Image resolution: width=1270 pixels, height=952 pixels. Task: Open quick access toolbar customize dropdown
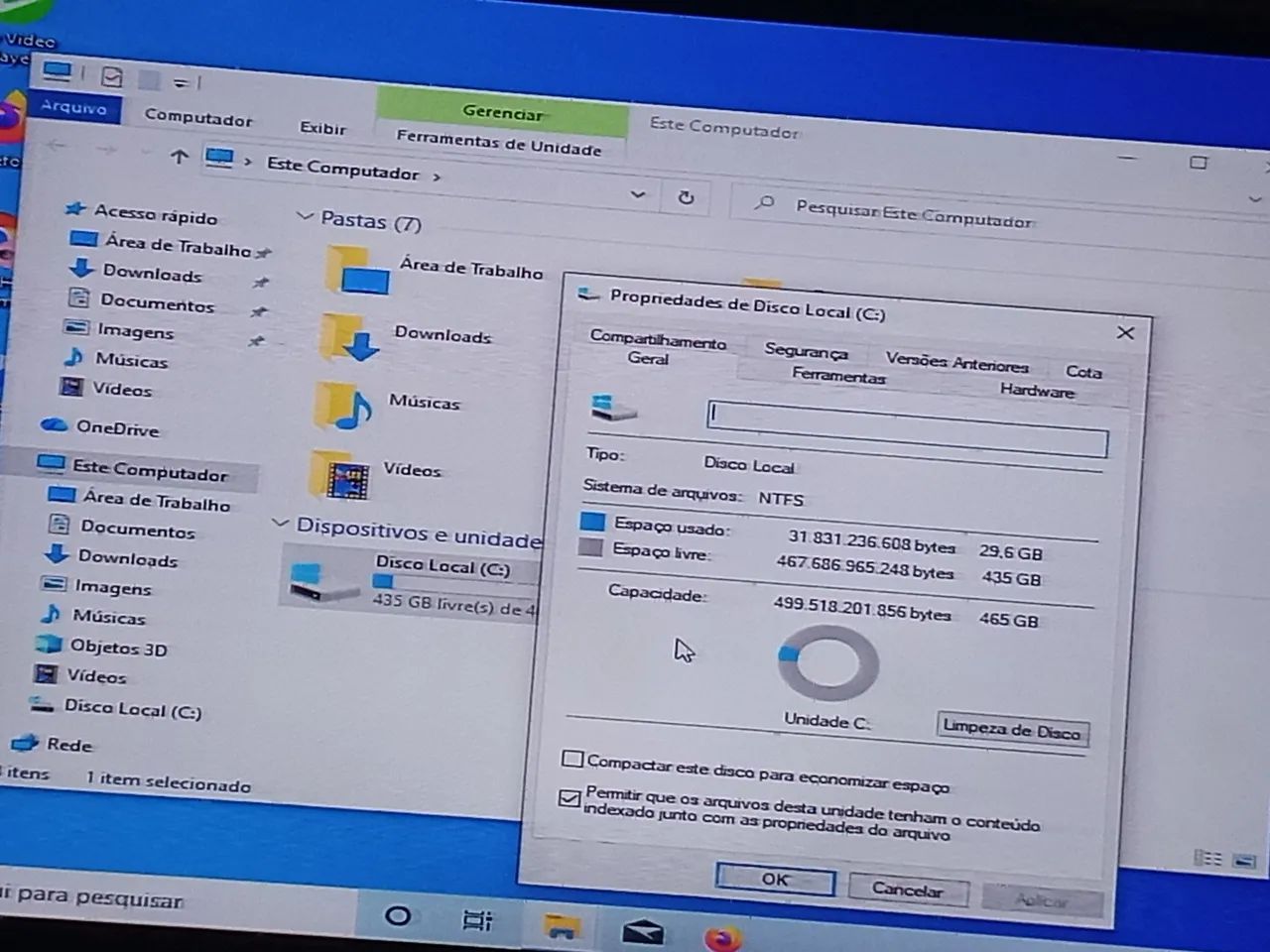coord(180,81)
